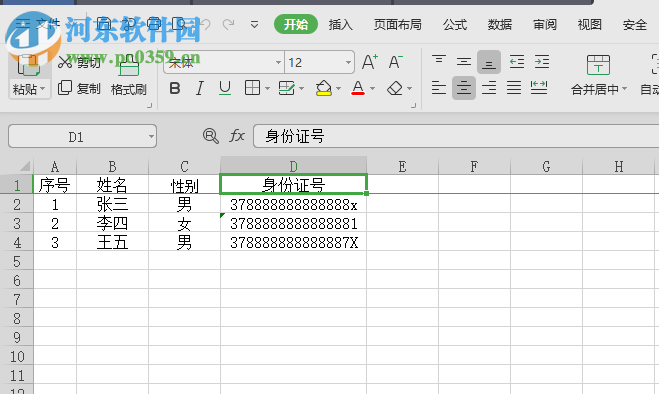Toggle underline formatting
This screenshot has height=394, width=659.
[x=225, y=88]
